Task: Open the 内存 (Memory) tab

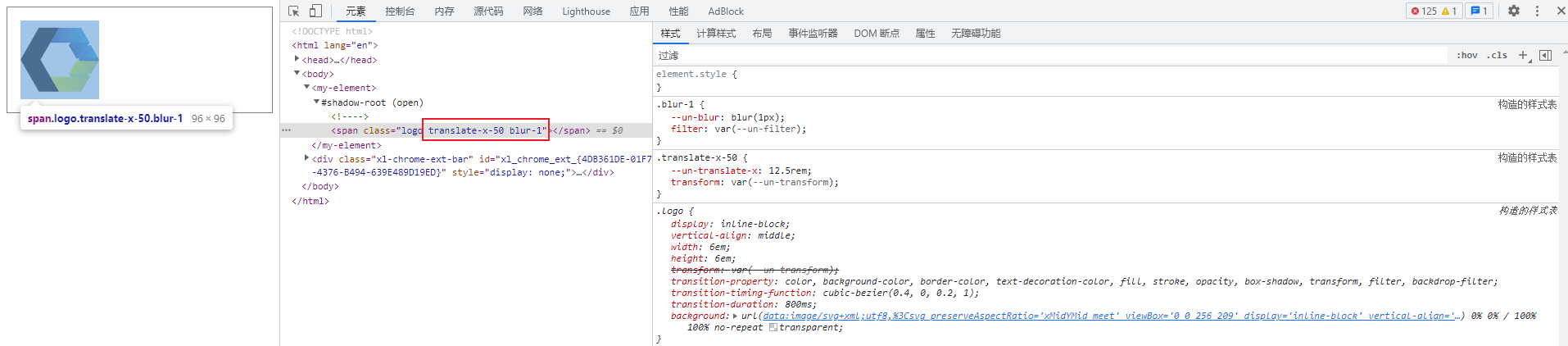Action: pos(444,11)
